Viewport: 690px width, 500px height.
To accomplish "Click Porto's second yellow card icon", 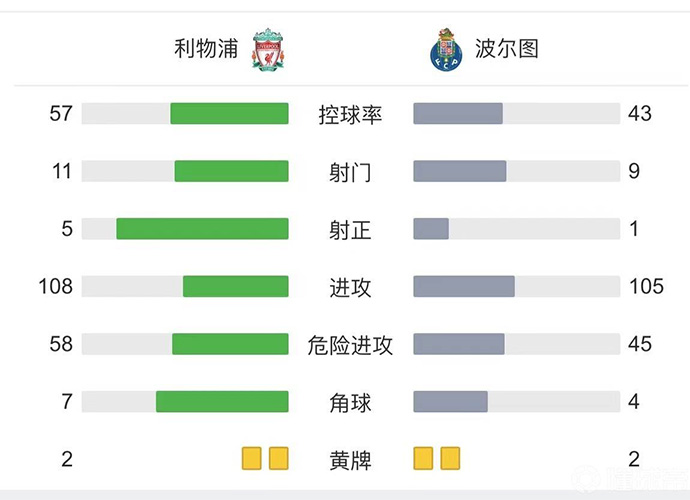I will [x=450, y=459].
